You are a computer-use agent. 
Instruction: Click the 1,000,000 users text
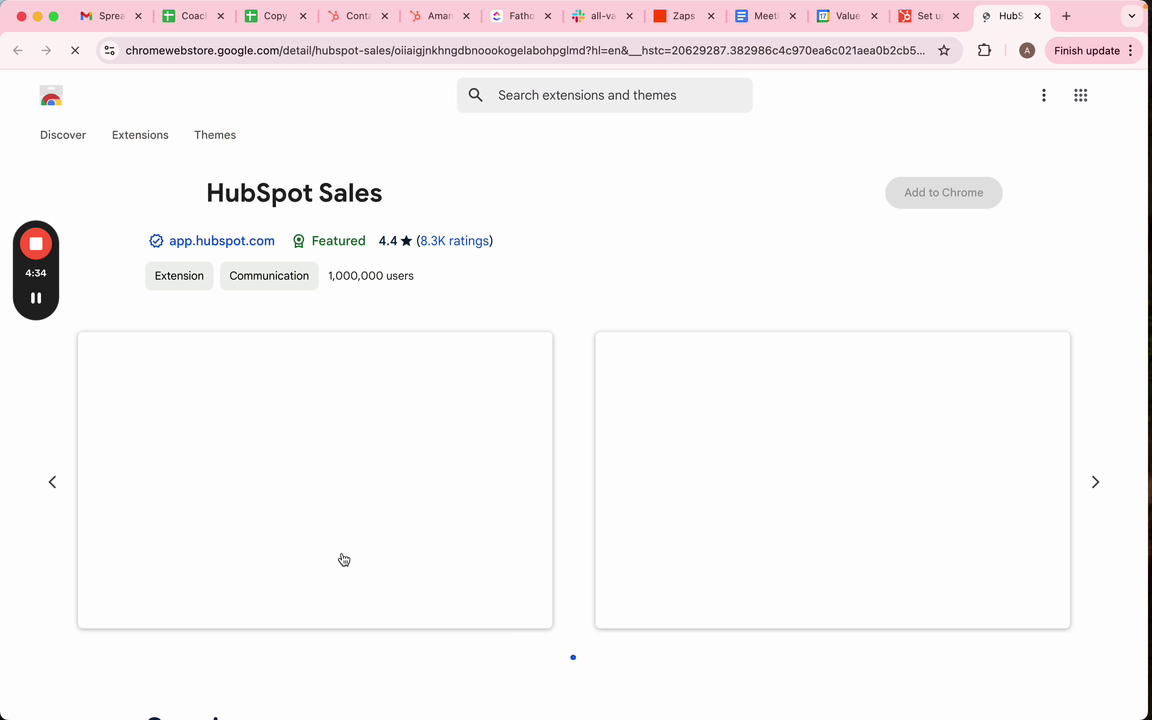click(371, 276)
